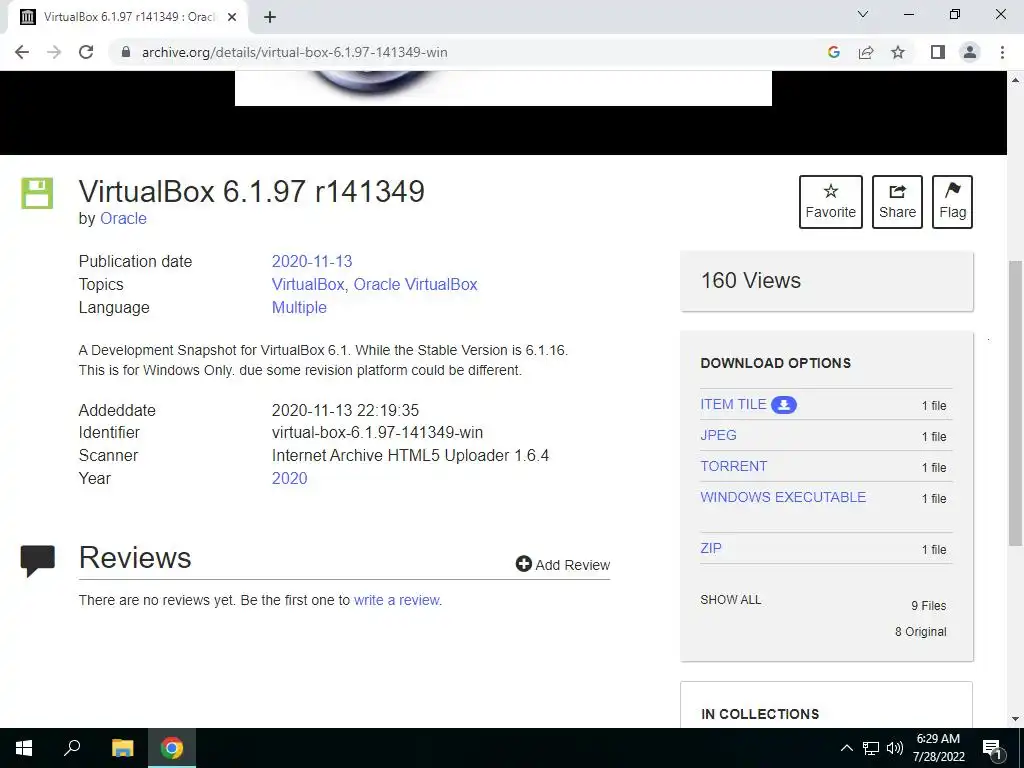Open the Year 2020 link
This screenshot has width=1024, height=768.
pos(289,478)
